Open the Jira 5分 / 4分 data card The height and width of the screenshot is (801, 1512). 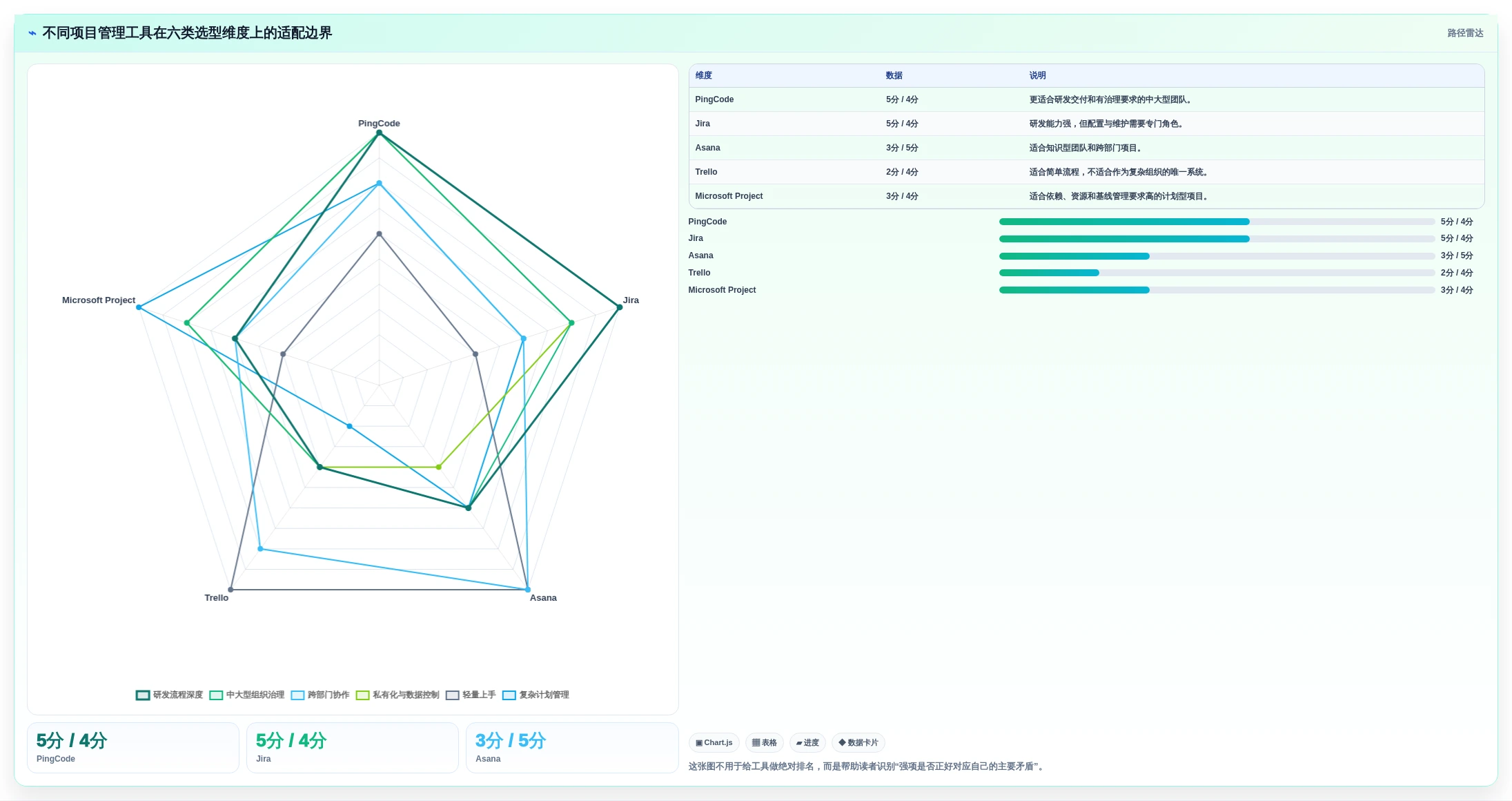(x=353, y=748)
